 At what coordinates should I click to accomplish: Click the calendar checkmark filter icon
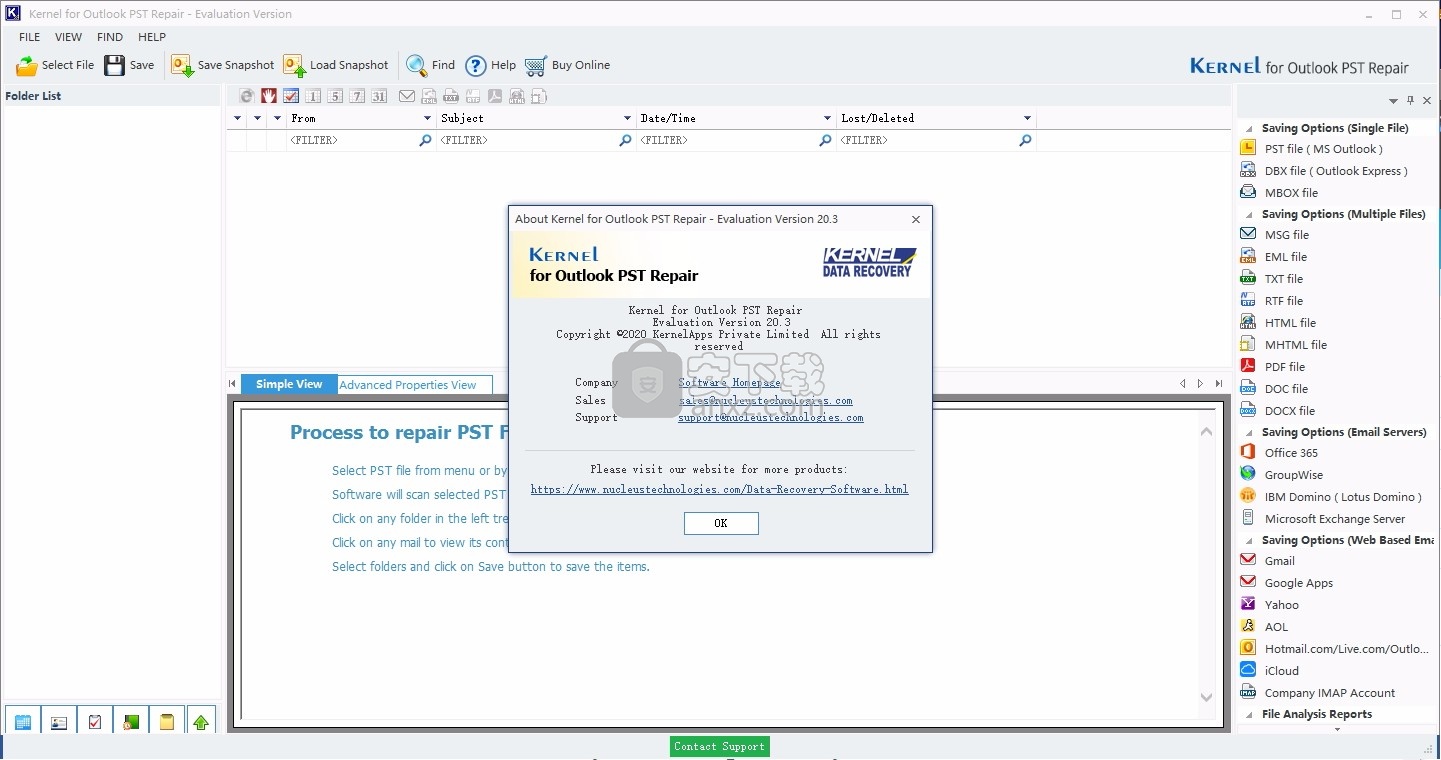pyautogui.click(x=291, y=96)
